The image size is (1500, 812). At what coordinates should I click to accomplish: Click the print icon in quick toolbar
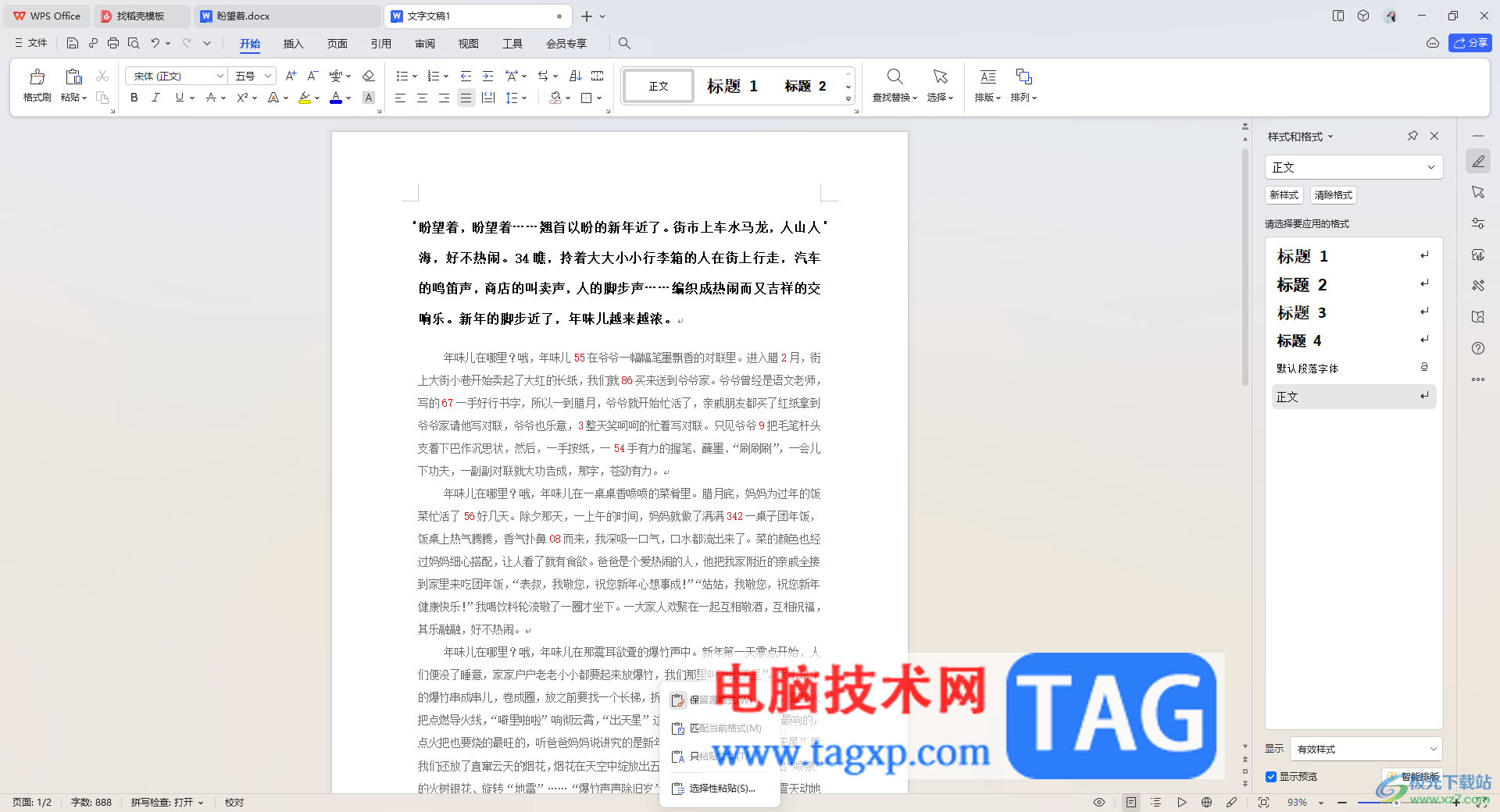(x=113, y=44)
